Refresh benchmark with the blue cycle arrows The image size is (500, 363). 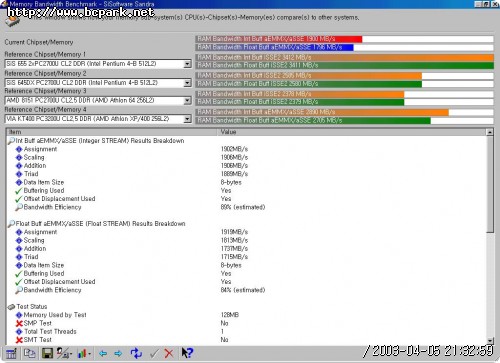coord(136,353)
